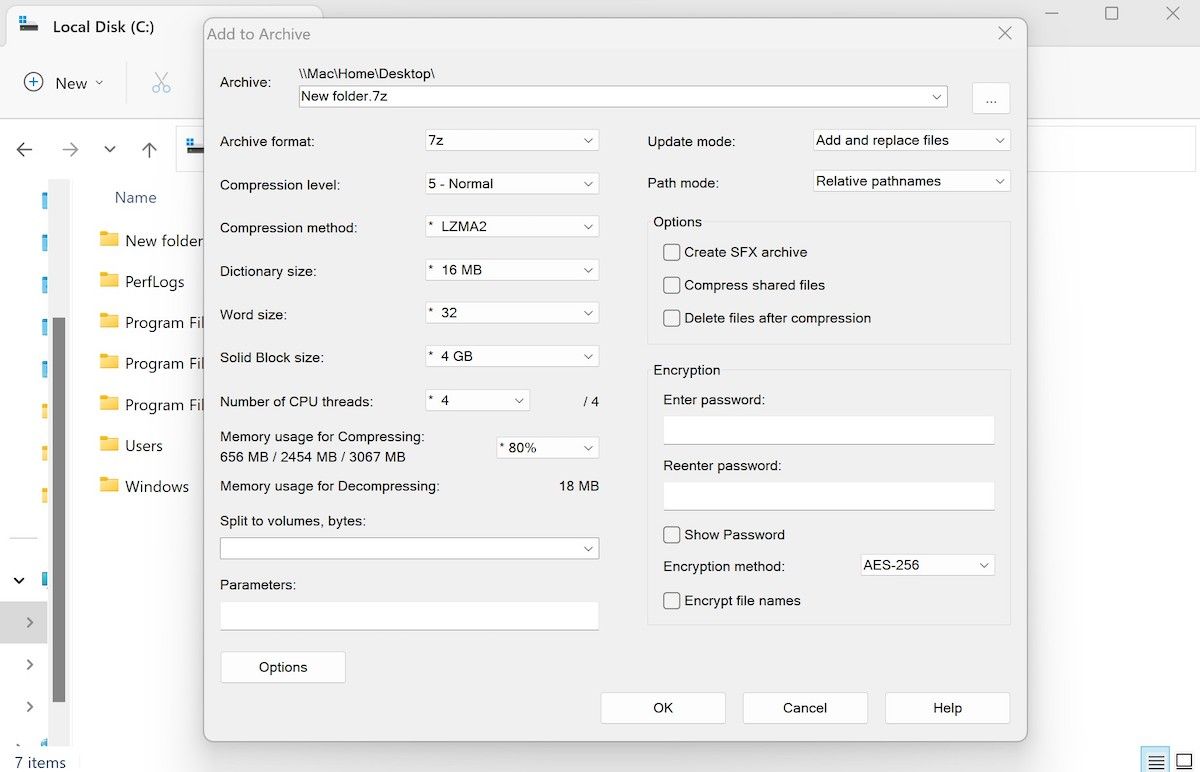Screen dimensions: 1200x772
Task: Select the Users folder icon
Action: (x=109, y=445)
